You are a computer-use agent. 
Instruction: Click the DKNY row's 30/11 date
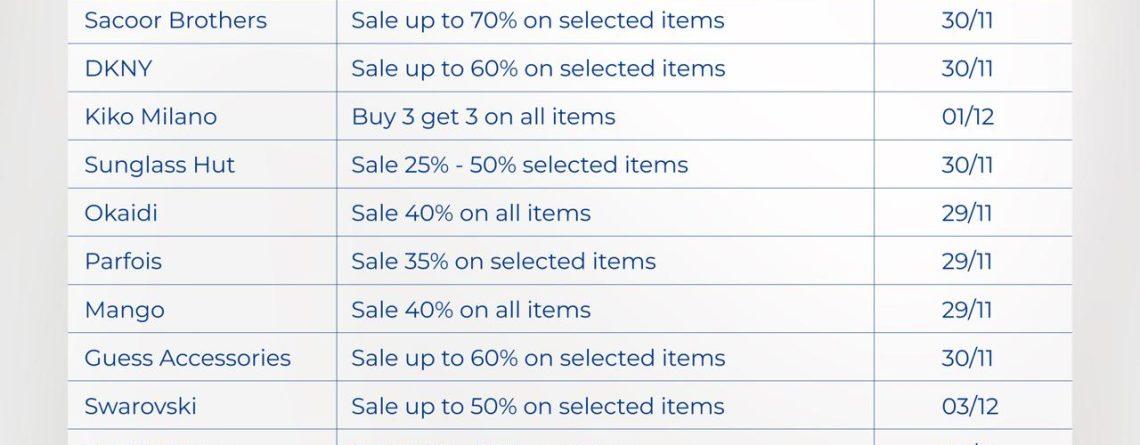pyautogui.click(x=967, y=68)
